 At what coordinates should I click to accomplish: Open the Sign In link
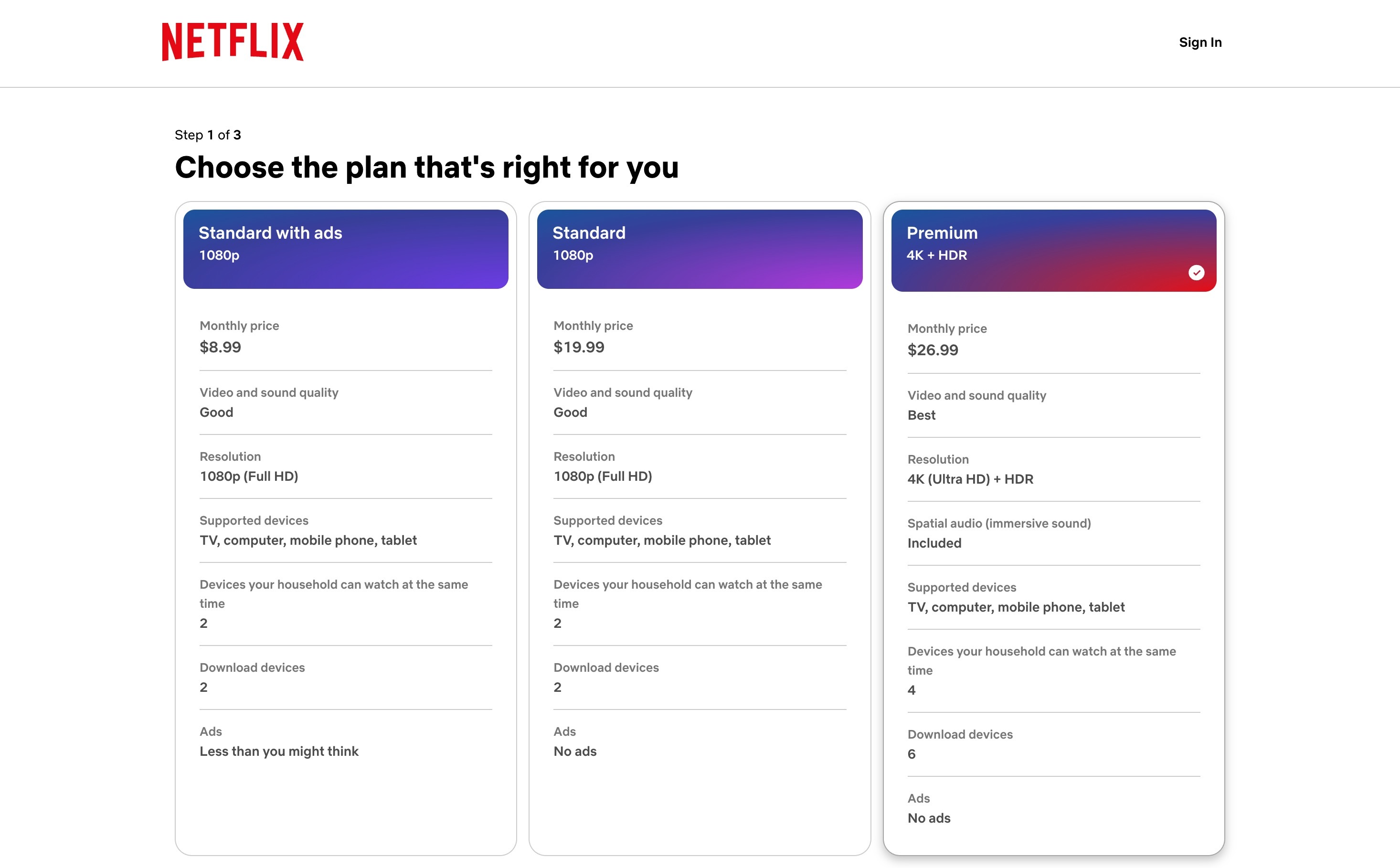(1199, 42)
